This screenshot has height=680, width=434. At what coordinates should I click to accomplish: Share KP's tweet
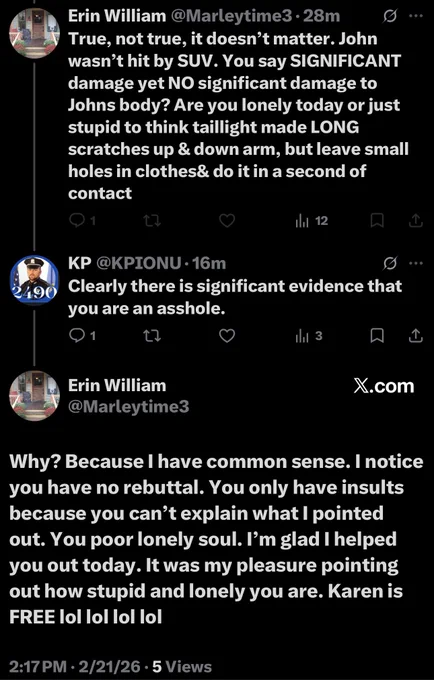(x=416, y=336)
